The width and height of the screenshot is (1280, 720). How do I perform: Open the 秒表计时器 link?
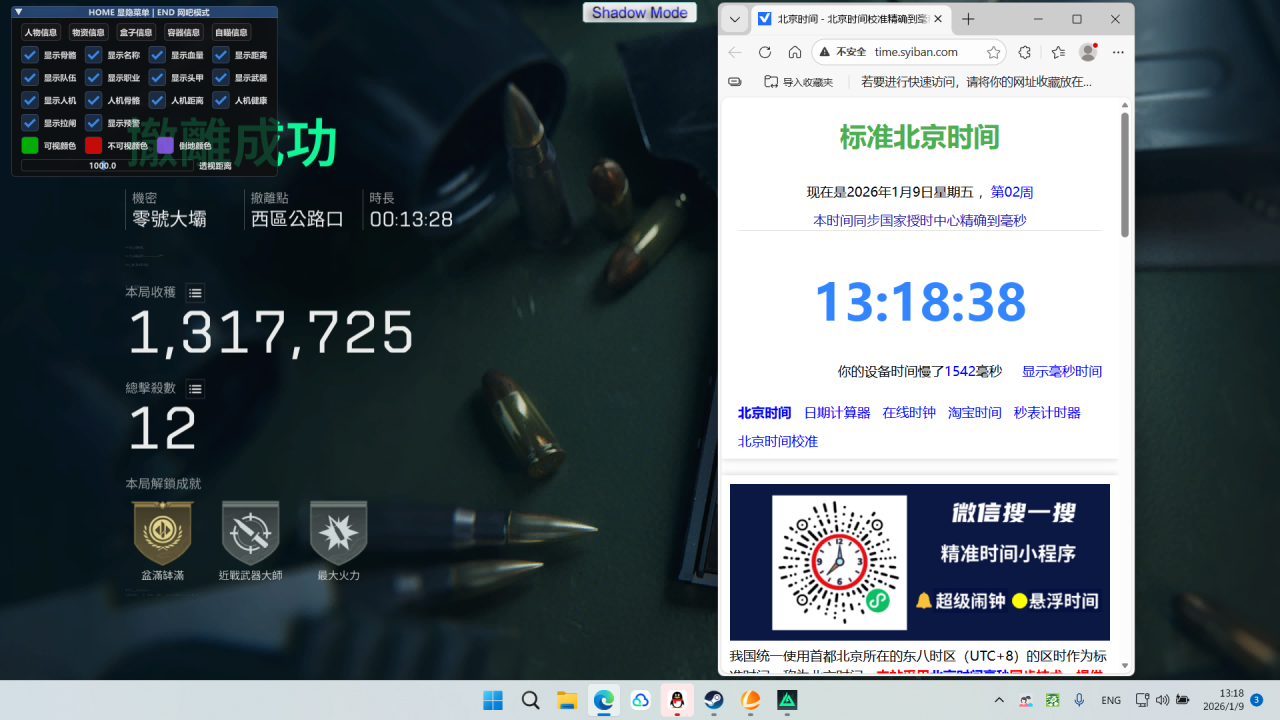coord(1046,412)
